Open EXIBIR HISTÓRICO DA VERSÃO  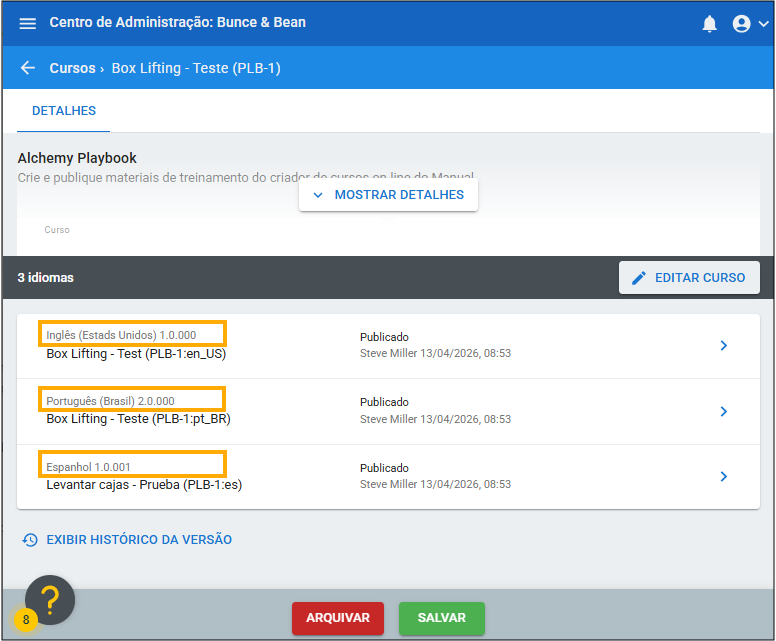pos(139,540)
